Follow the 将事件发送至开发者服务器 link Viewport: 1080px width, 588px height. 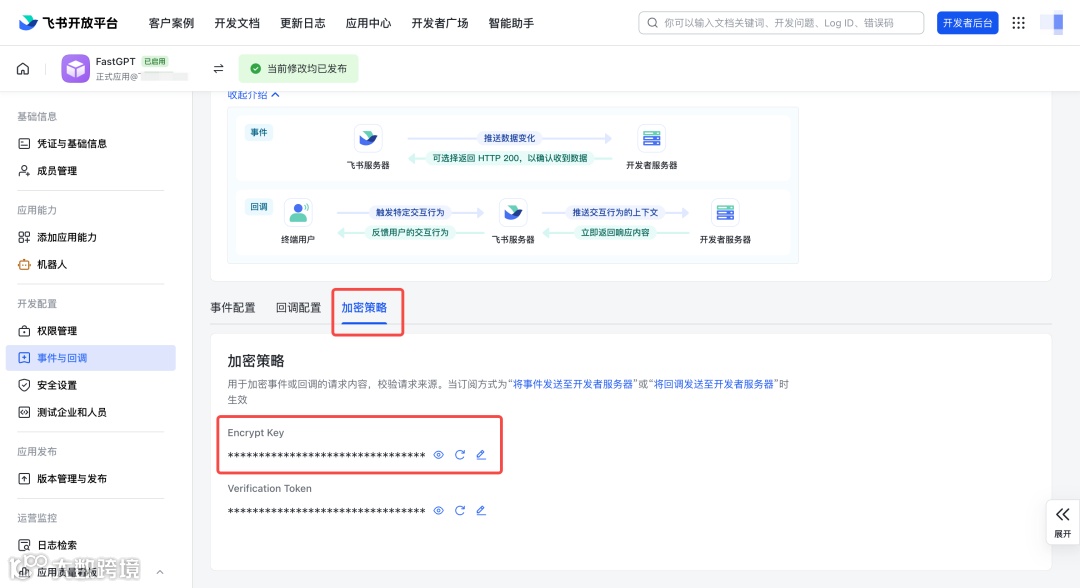pos(573,384)
